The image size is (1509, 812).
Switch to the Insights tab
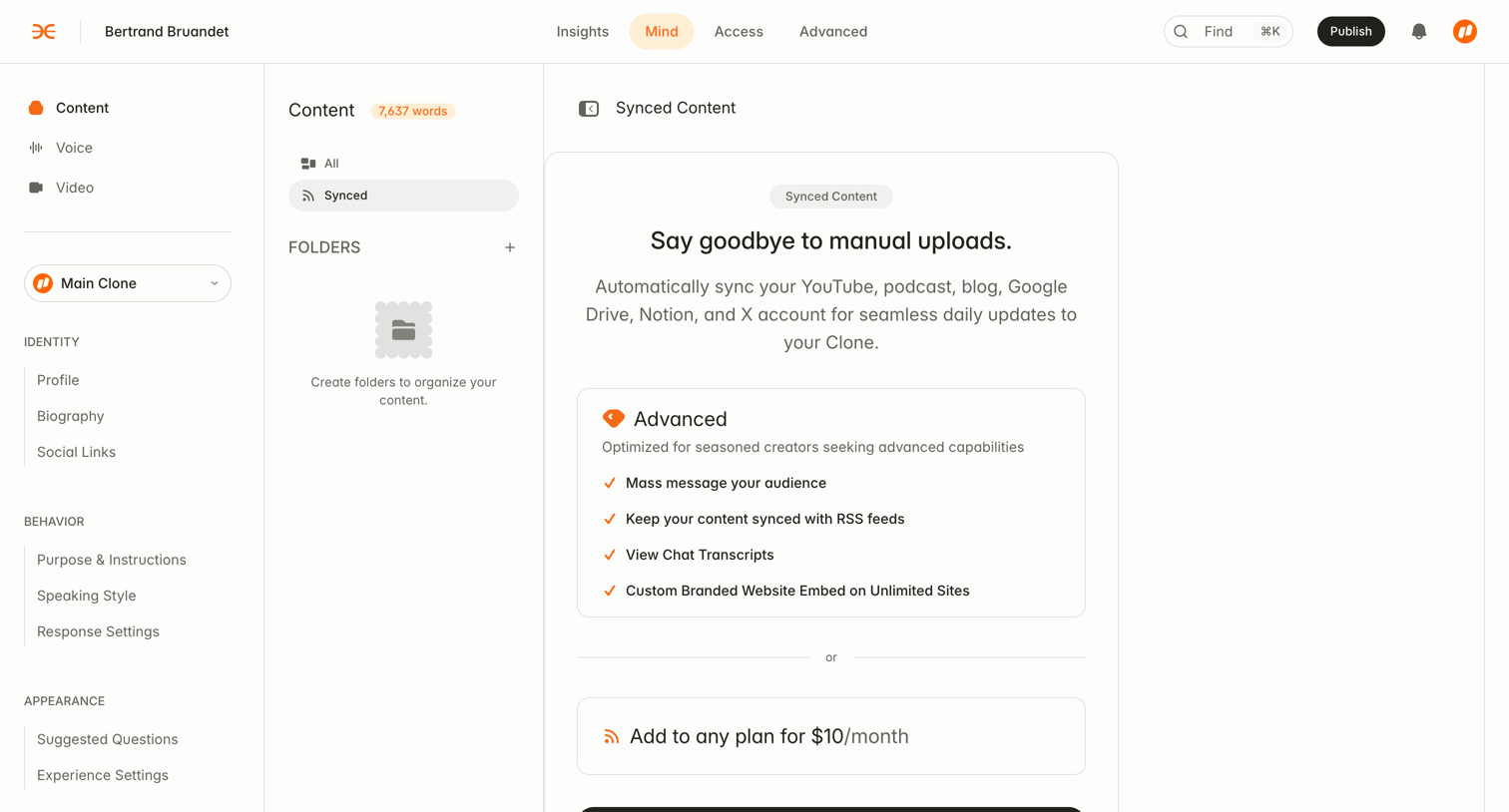[x=583, y=32]
